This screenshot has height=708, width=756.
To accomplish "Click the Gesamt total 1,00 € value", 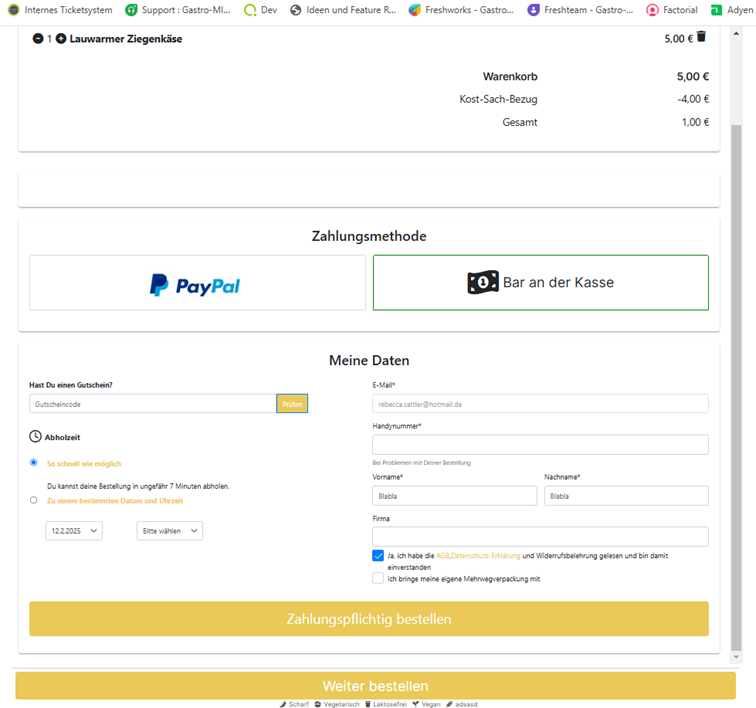I will click(x=695, y=122).
